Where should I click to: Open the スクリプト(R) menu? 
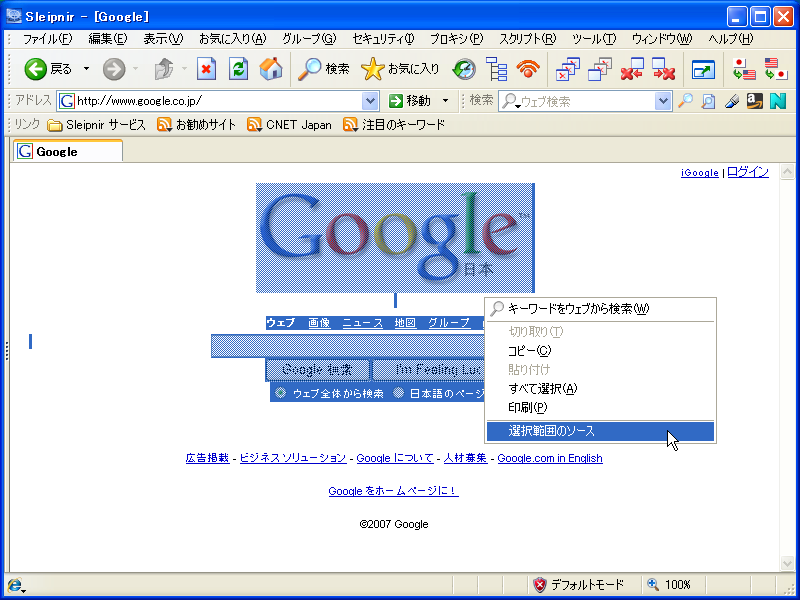(528, 39)
